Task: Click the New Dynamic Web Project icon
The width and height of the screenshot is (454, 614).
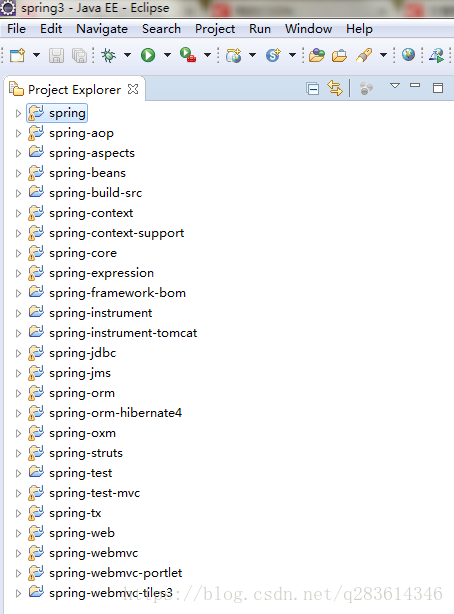Action: click(234, 55)
